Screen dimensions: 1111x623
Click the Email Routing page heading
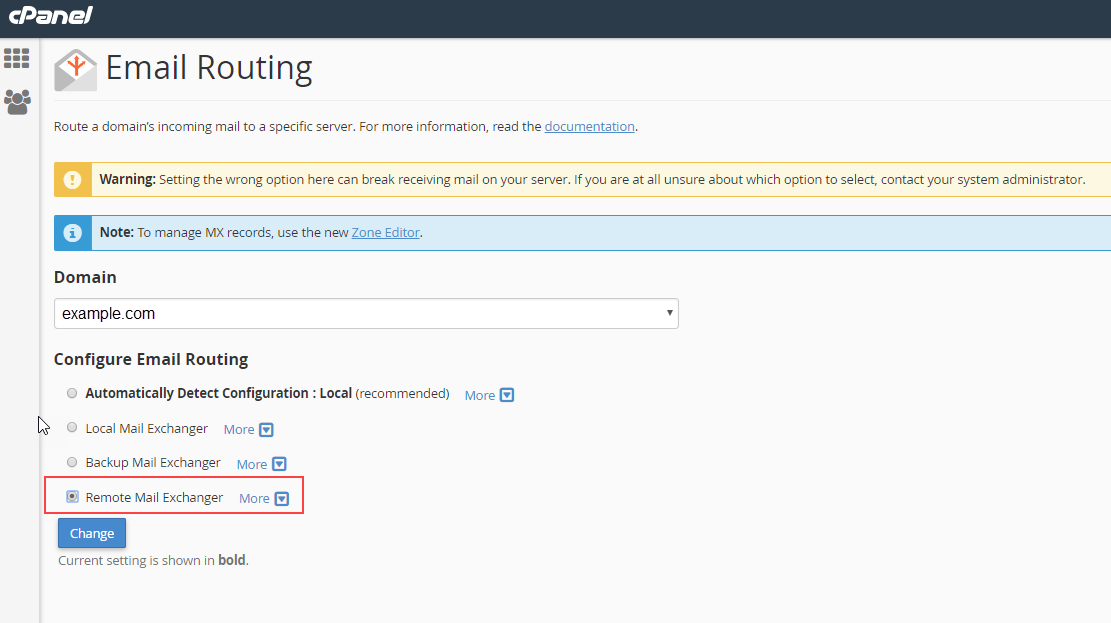[209, 68]
